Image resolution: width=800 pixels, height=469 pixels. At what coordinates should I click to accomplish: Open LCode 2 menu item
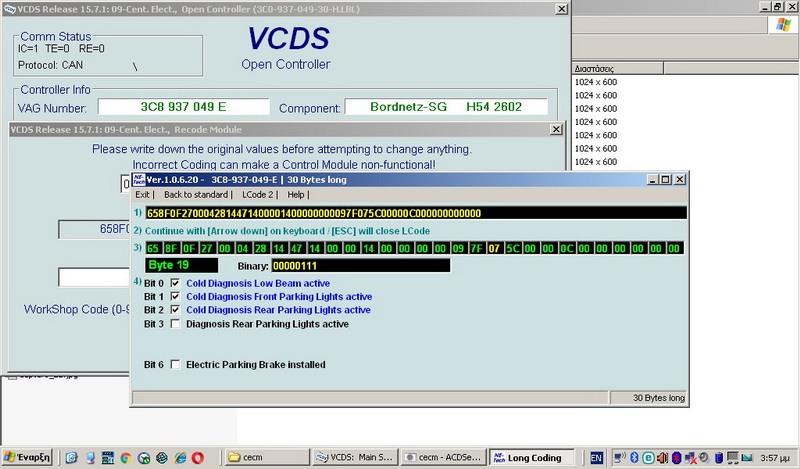(x=258, y=194)
